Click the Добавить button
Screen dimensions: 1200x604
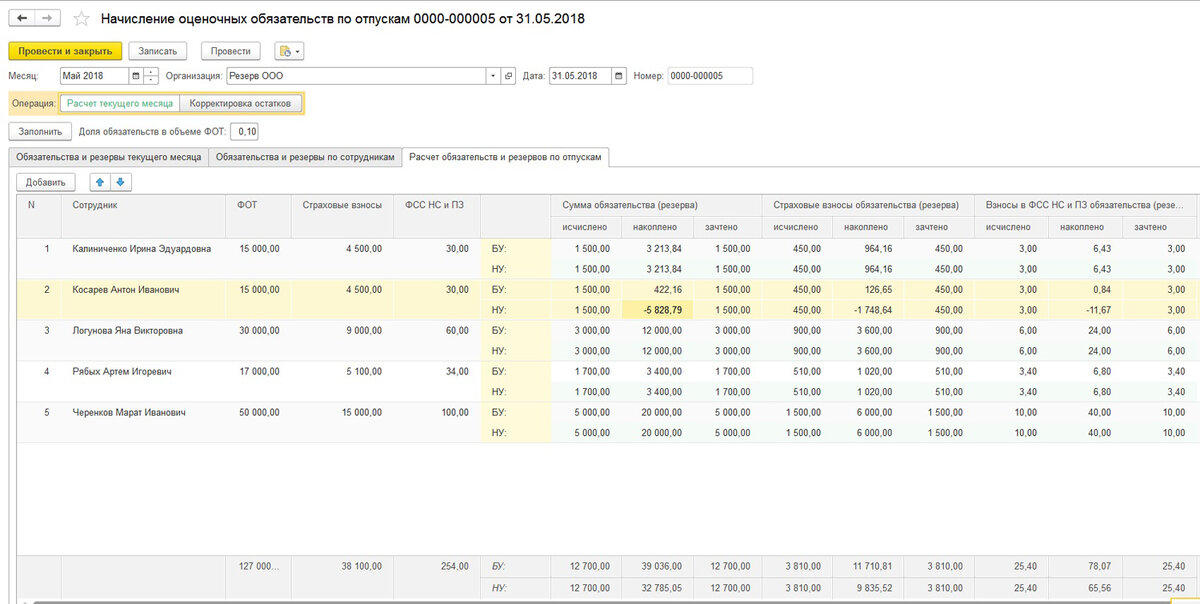click(46, 182)
